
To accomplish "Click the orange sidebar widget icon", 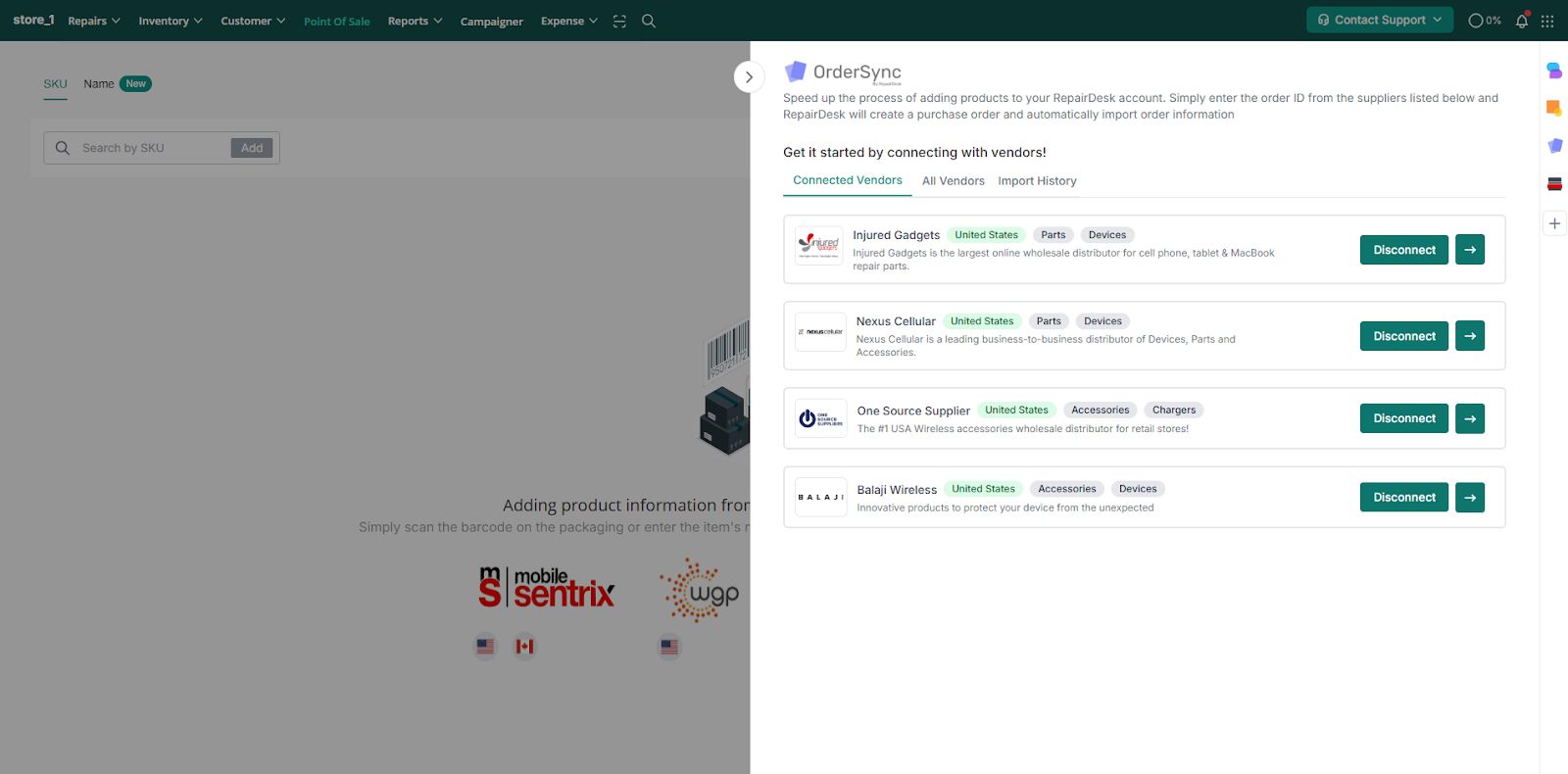I will 1554,108.
